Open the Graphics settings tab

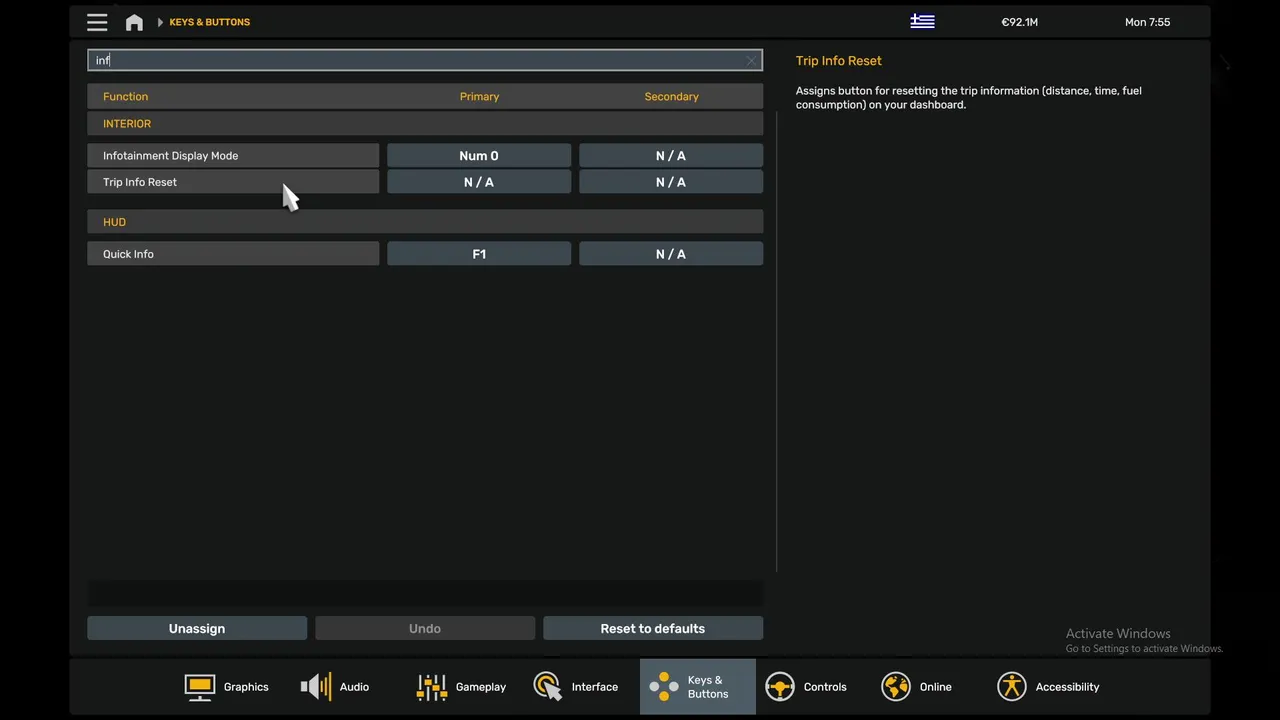tap(227, 687)
